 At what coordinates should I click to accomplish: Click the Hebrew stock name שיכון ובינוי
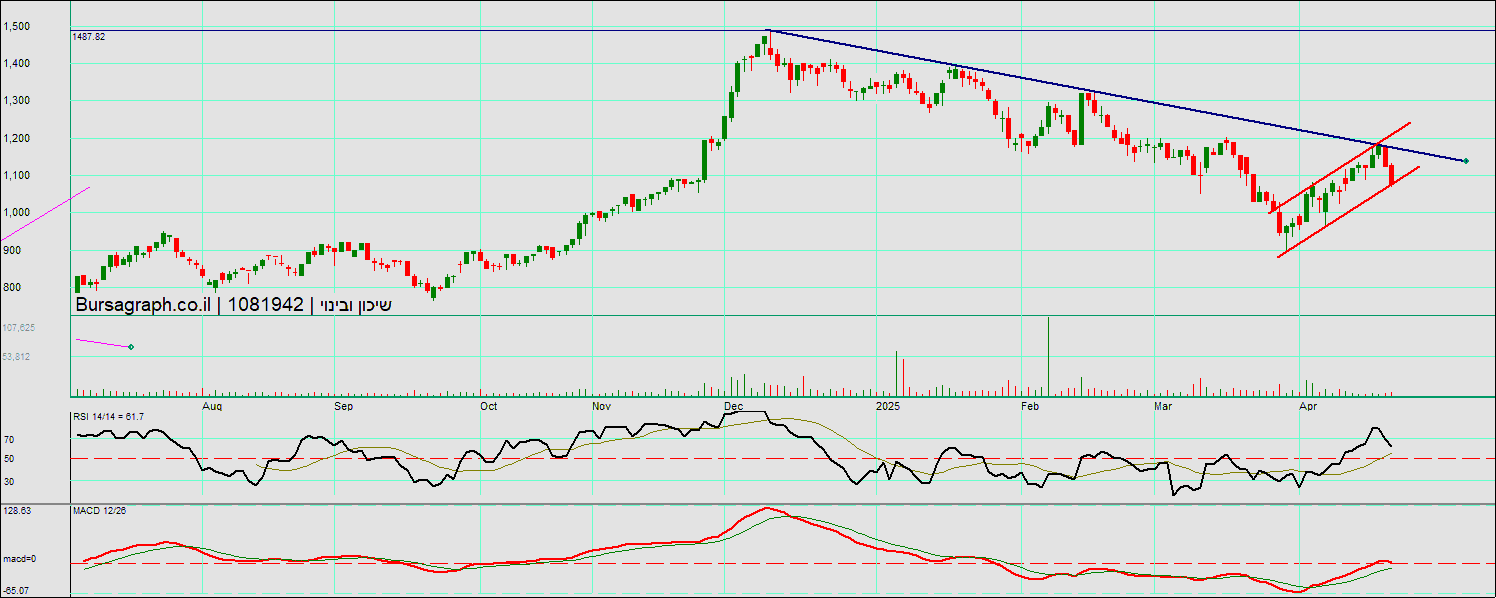click(x=355, y=305)
